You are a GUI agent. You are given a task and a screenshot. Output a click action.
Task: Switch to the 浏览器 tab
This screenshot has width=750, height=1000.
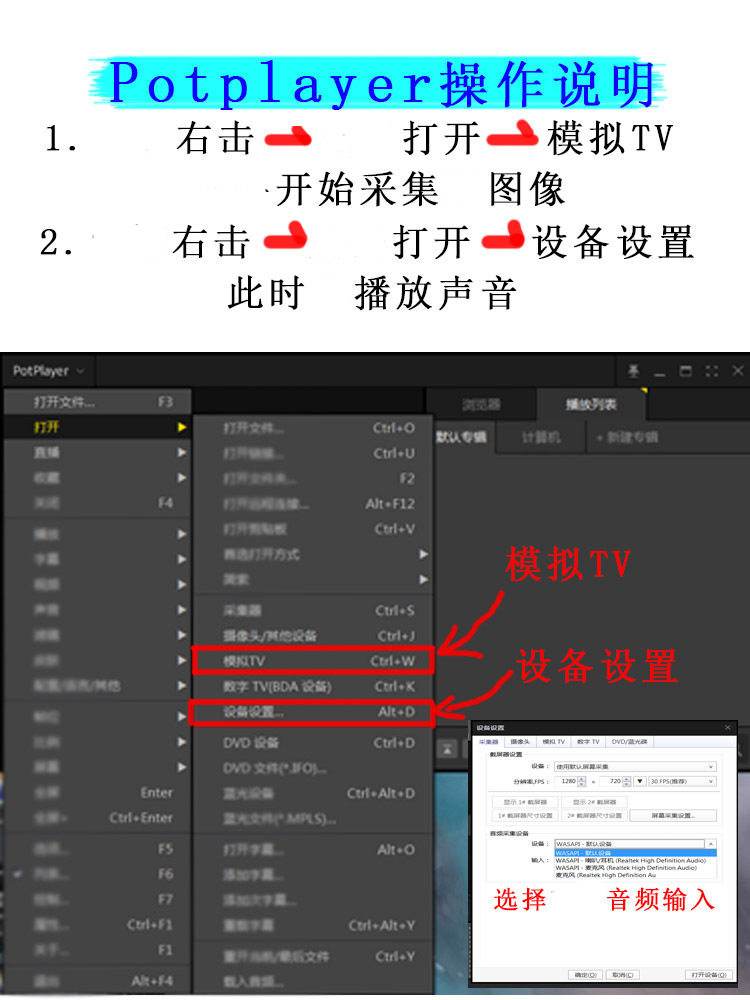click(482, 404)
